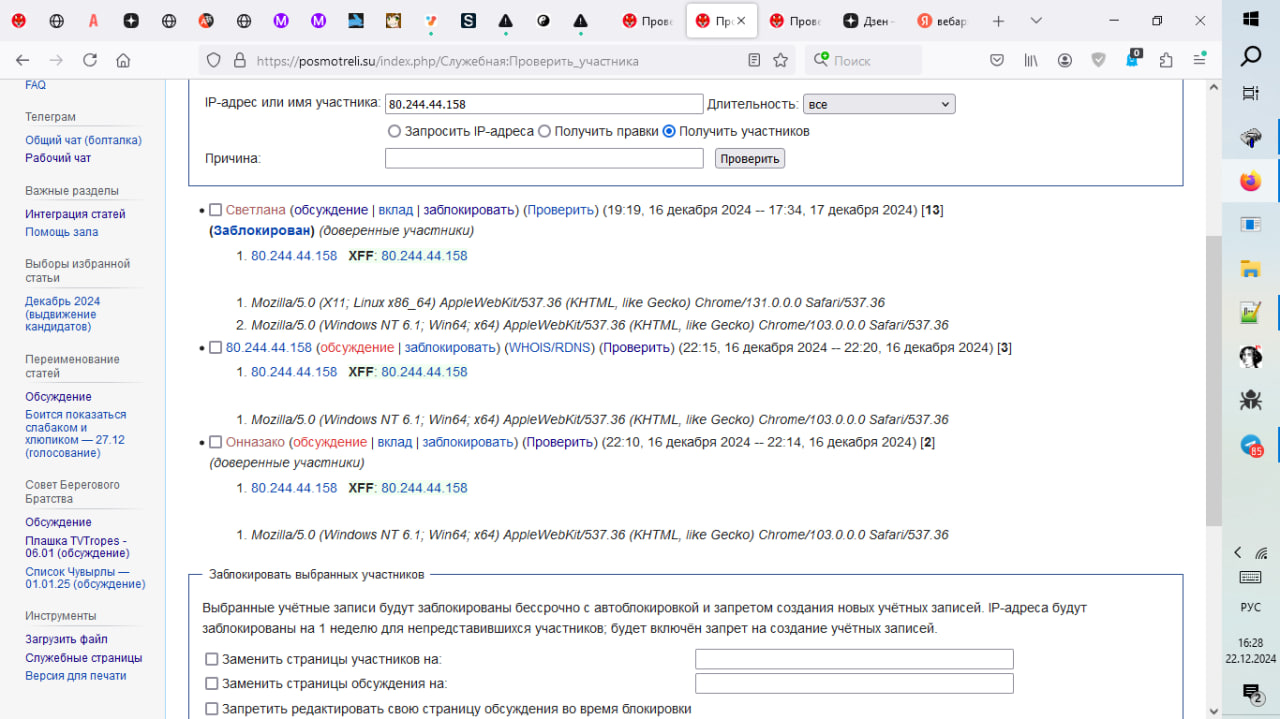Open the library icon in toolbar
The image size is (1280, 719).
tap(1031, 60)
